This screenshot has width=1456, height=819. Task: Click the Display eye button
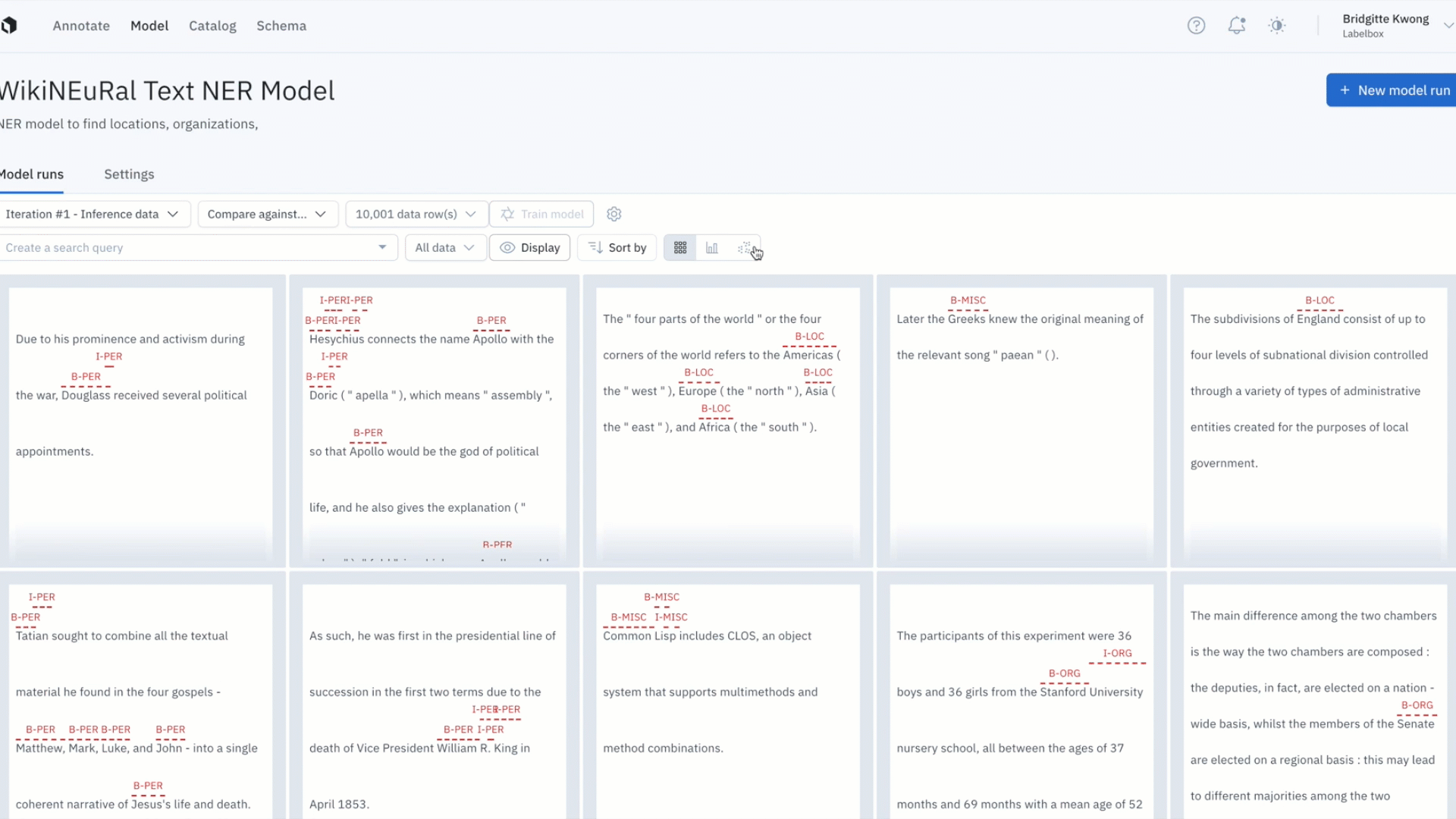pyautogui.click(x=530, y=248)
